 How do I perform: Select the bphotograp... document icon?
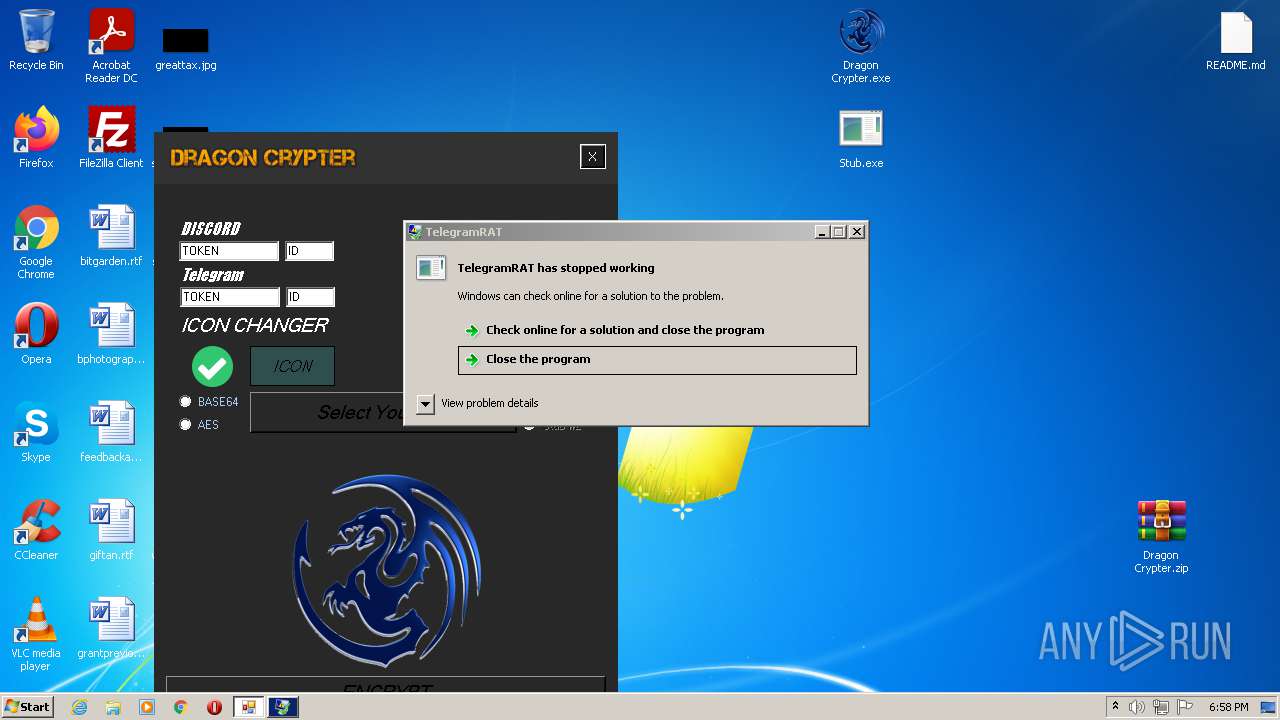111,334
